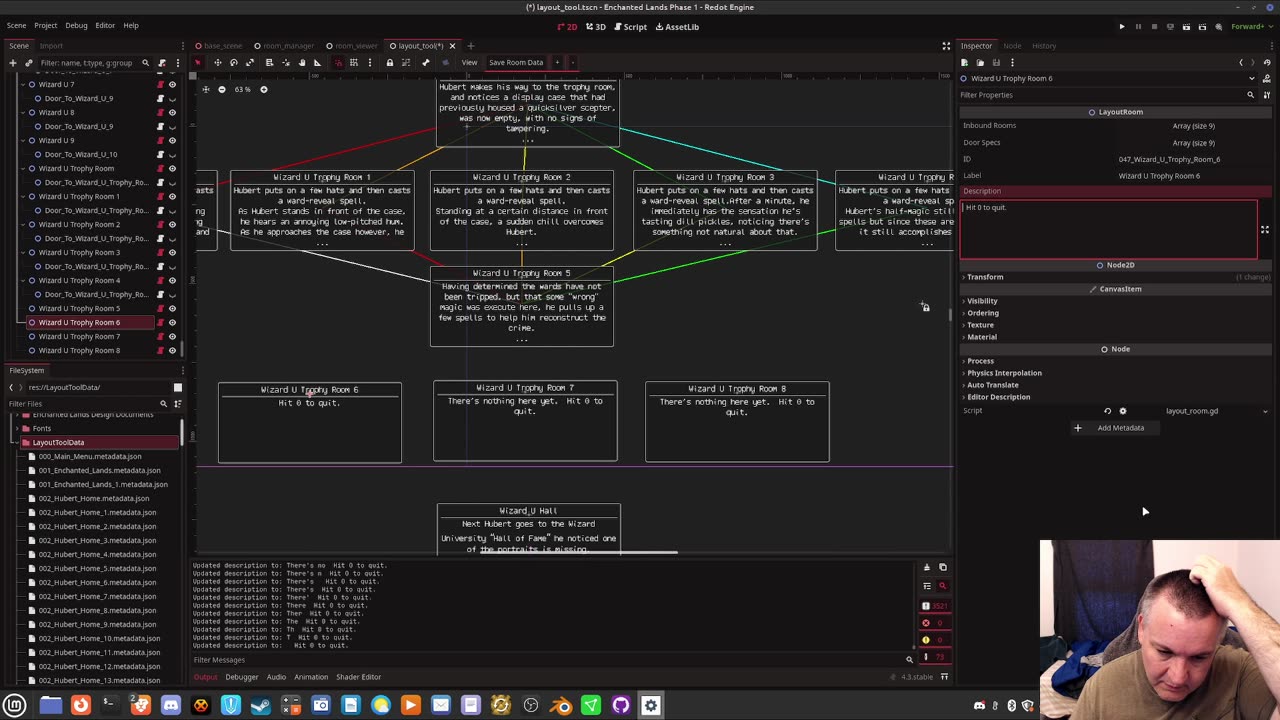This screenshot has height=720, width=1280.
Task: Toggle smart snap
Action: click(338, 62)
